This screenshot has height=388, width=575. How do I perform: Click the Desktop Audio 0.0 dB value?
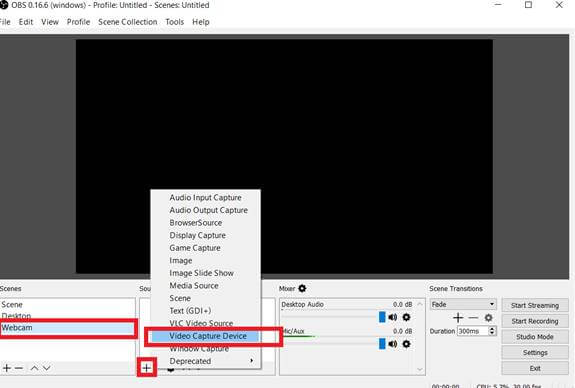pyautogui.click(x=402, y=304)
